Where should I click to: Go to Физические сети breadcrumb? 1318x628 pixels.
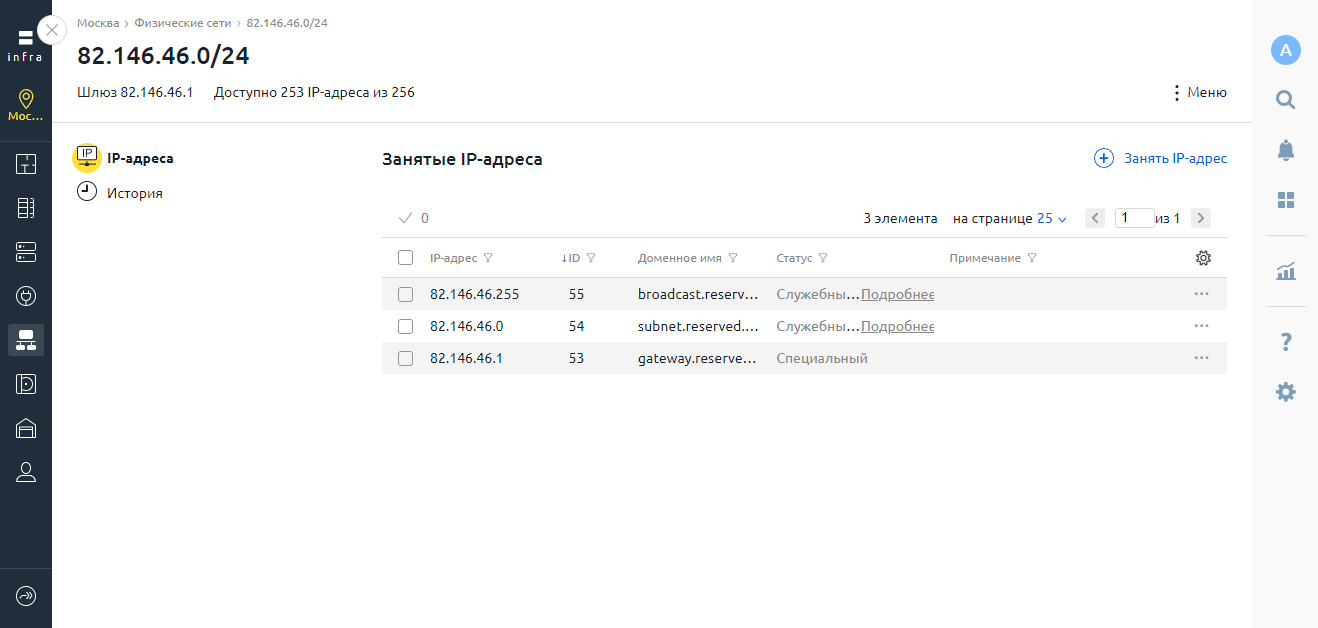point(182,22)
